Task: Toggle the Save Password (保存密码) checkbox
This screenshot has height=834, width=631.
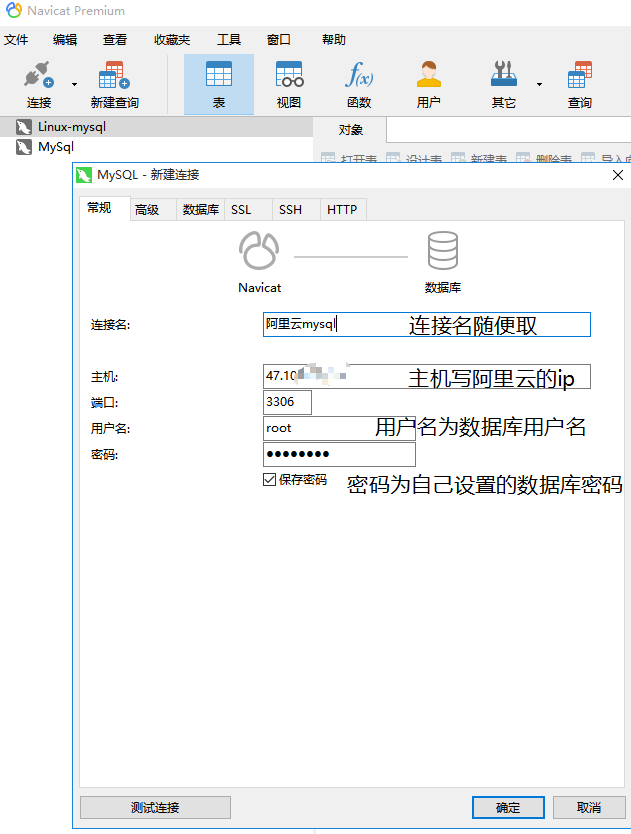Action: point(269,480)
